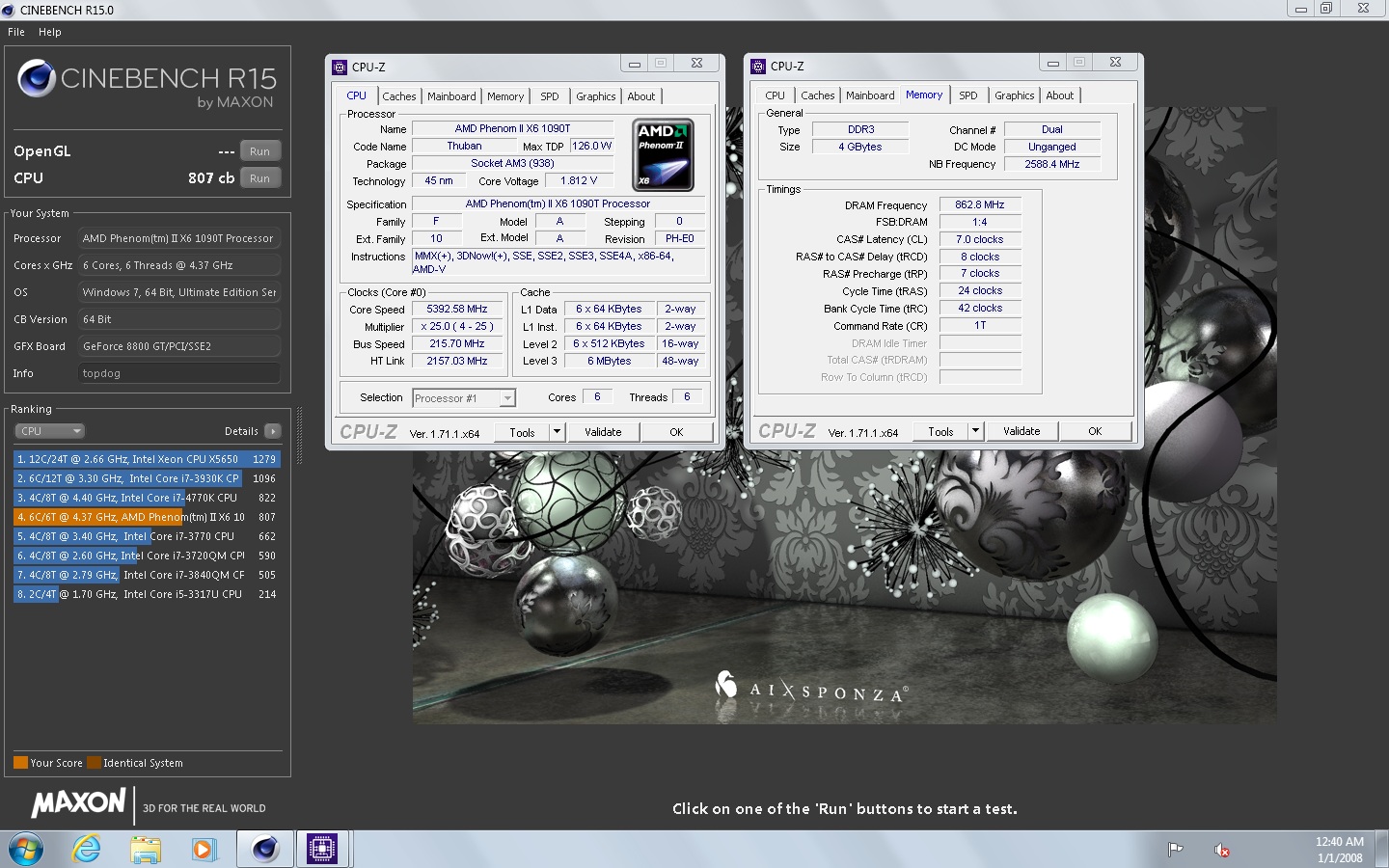The width and height of the screenshot is (1389, 868).
Task: Run the CPU benchmark
Action: click(x=260, y=178)
